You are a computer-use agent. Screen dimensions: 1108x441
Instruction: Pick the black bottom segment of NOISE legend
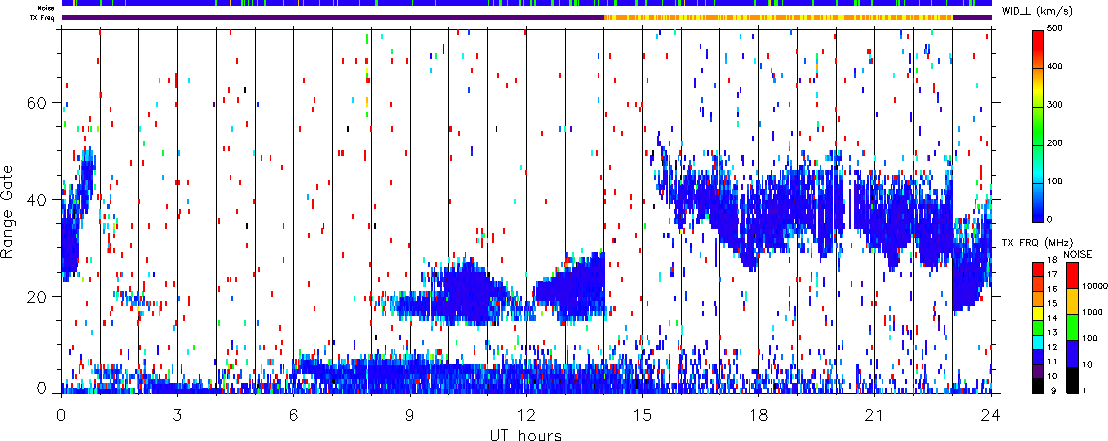coord(1072,378)
